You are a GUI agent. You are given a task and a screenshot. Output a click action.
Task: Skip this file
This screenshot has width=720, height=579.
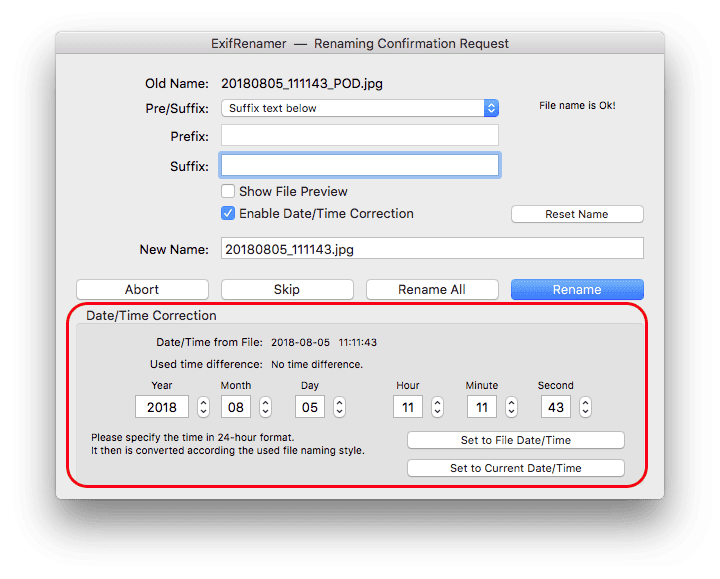pos(287,290)
